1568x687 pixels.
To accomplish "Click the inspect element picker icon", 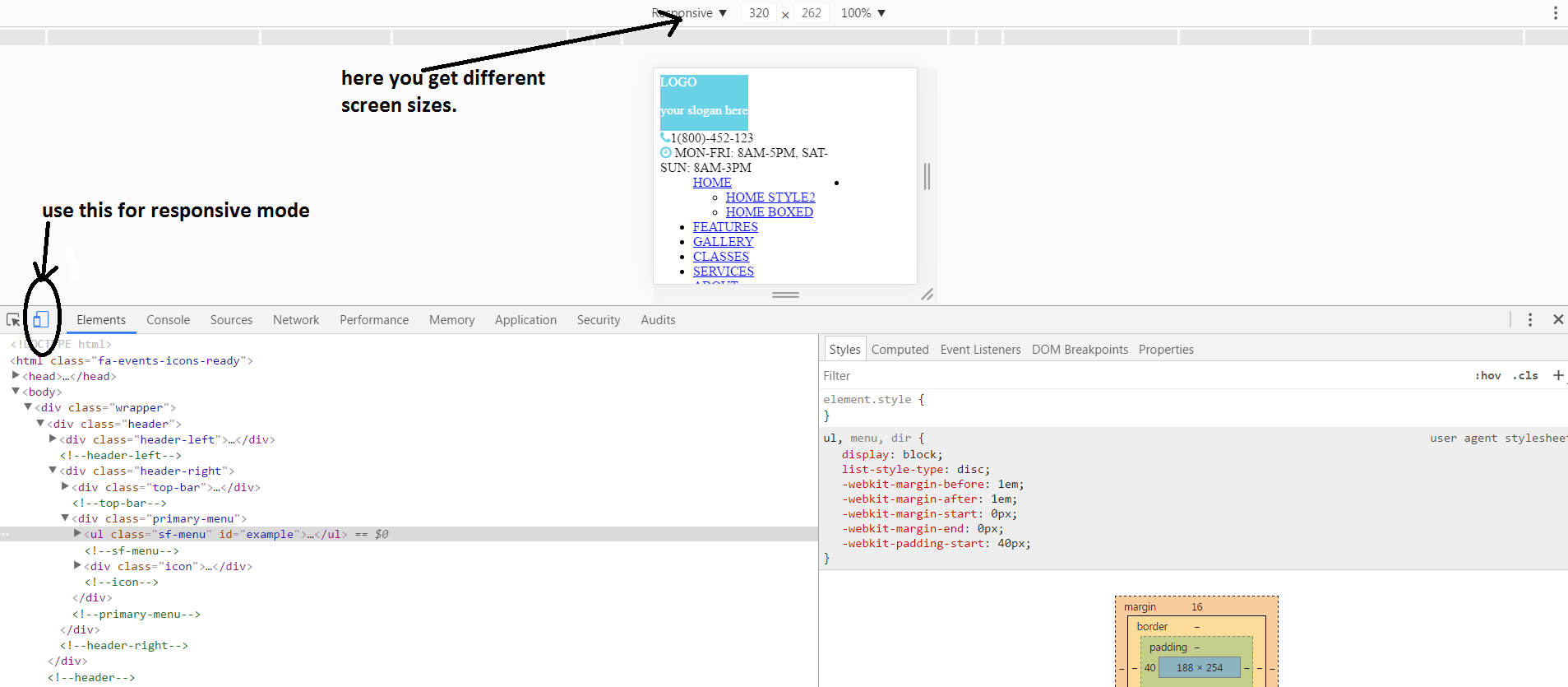I will (x=13, y=320).
